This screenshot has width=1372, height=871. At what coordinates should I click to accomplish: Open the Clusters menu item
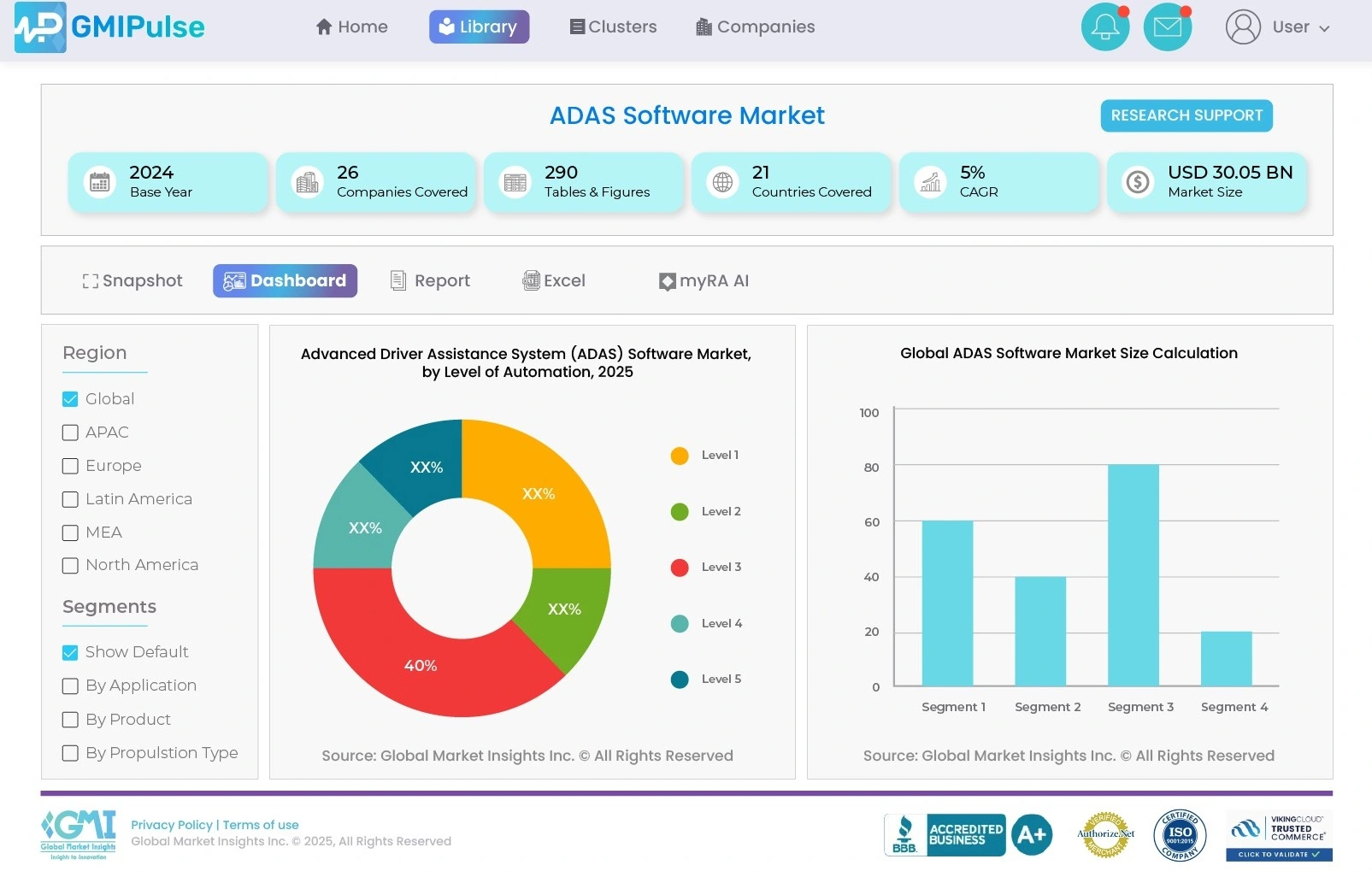click(x=613, y=27)
